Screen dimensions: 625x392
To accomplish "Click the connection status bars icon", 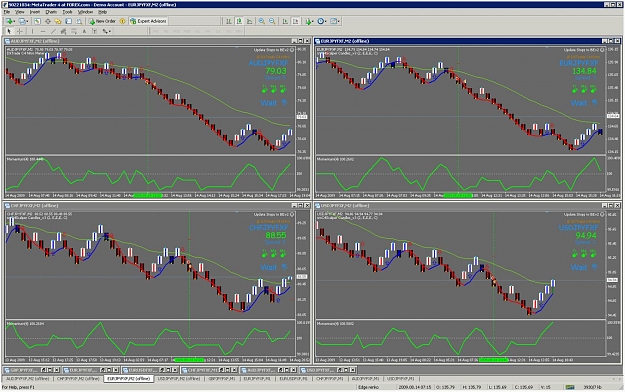I will coord(570,387).
